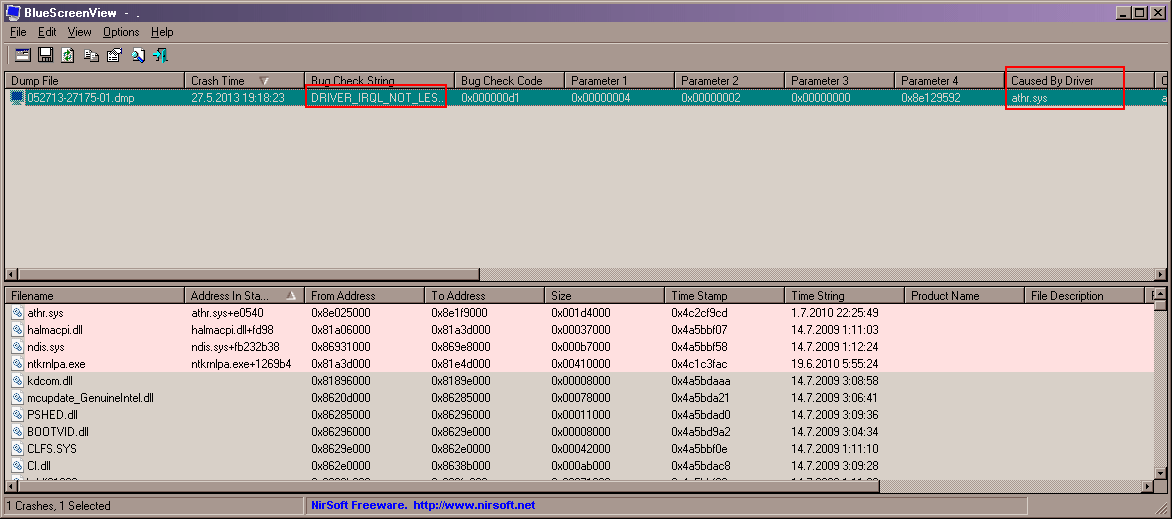Open the Properties toolbar icon
The image size is (1172, 519).
(x=114, y=55)
